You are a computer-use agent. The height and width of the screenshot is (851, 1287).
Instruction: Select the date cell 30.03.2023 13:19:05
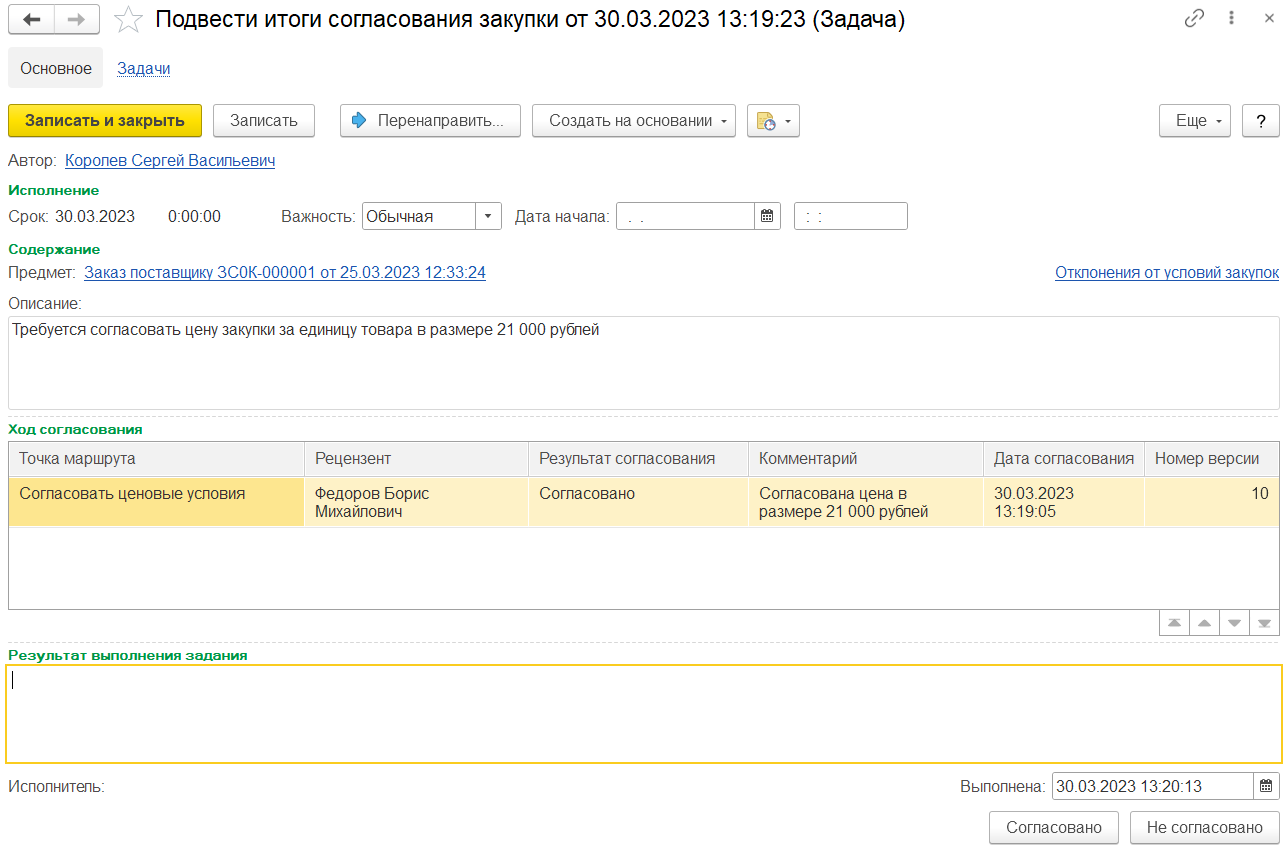coord(1064,502)
